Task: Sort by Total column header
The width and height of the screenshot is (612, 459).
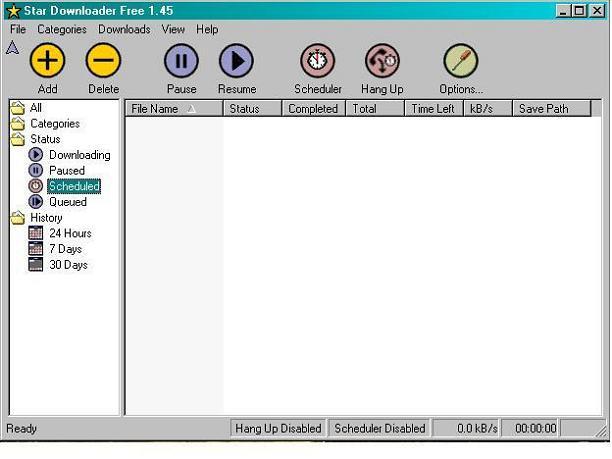Action: coord(375,109)
